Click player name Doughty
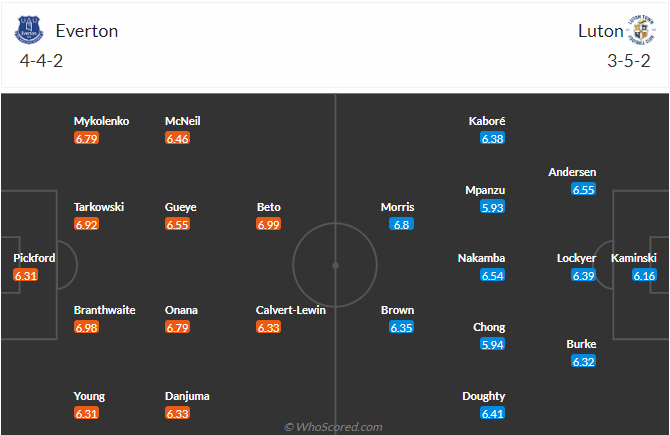The height and width of the screenshot is (435, 670). pyautogui.click(x=484, y=396)
